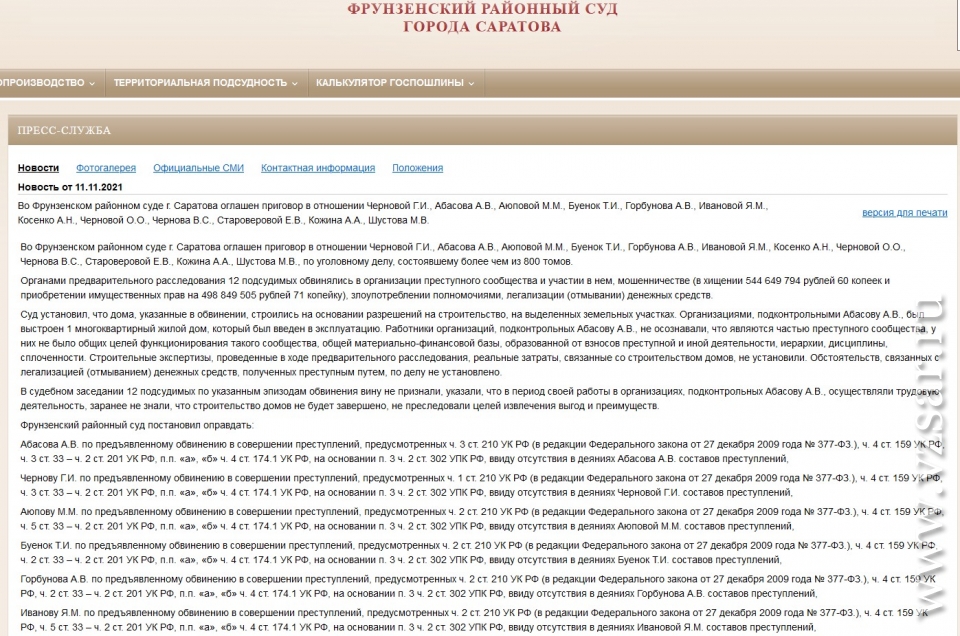The image size is (960, 636).
Task: Click the acquittal paragraph starting 'Буенок Т.И. по предъявленному'
Action: click(x=479, y=552)
